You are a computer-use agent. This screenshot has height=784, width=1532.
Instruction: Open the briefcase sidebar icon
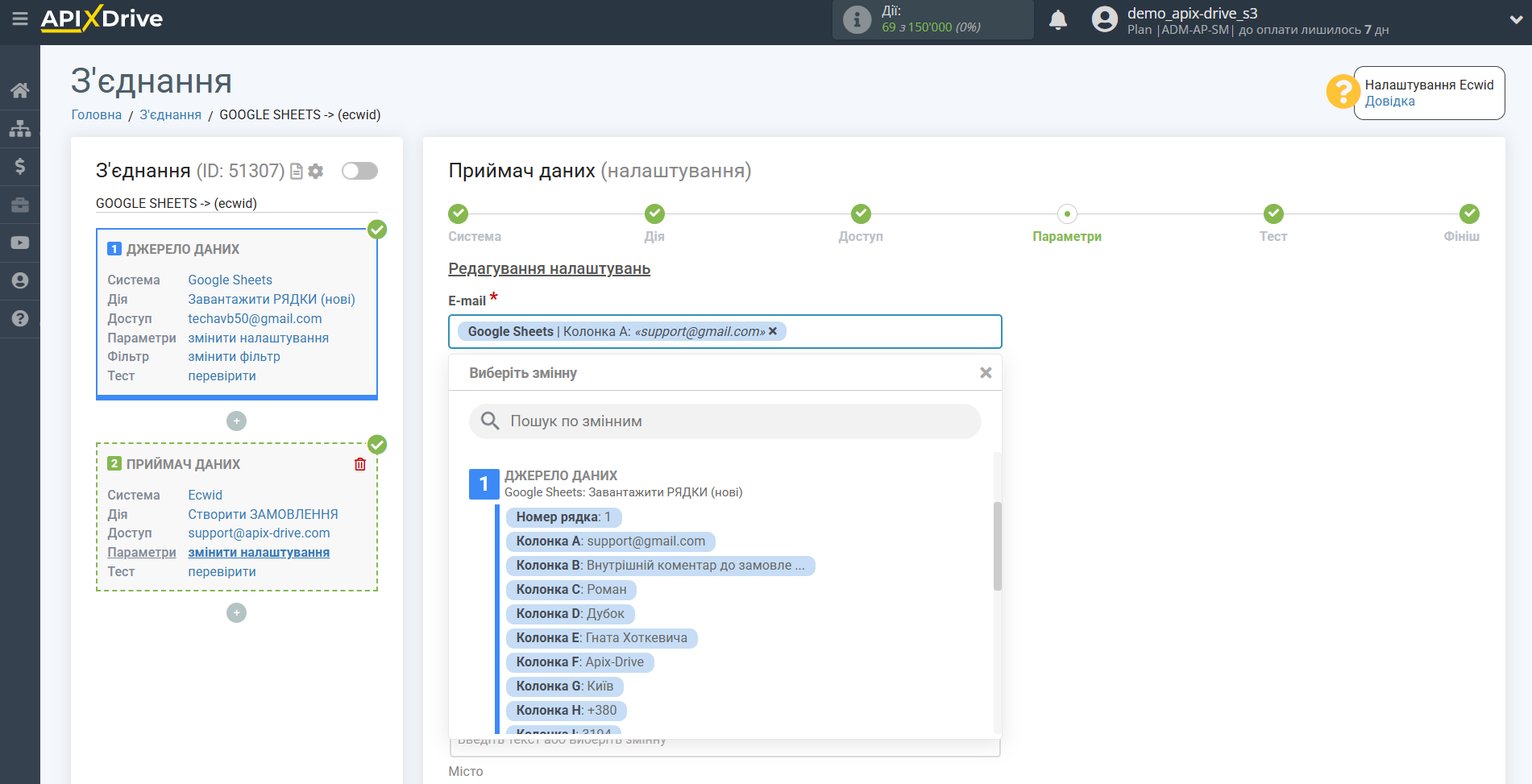(20, 205)
